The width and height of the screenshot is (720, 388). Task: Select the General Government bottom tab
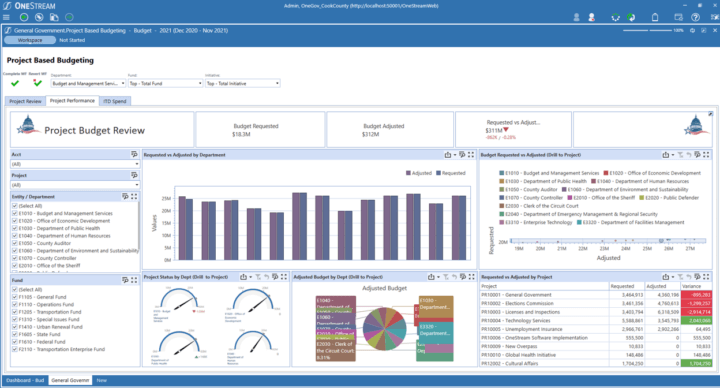[70, 380]
